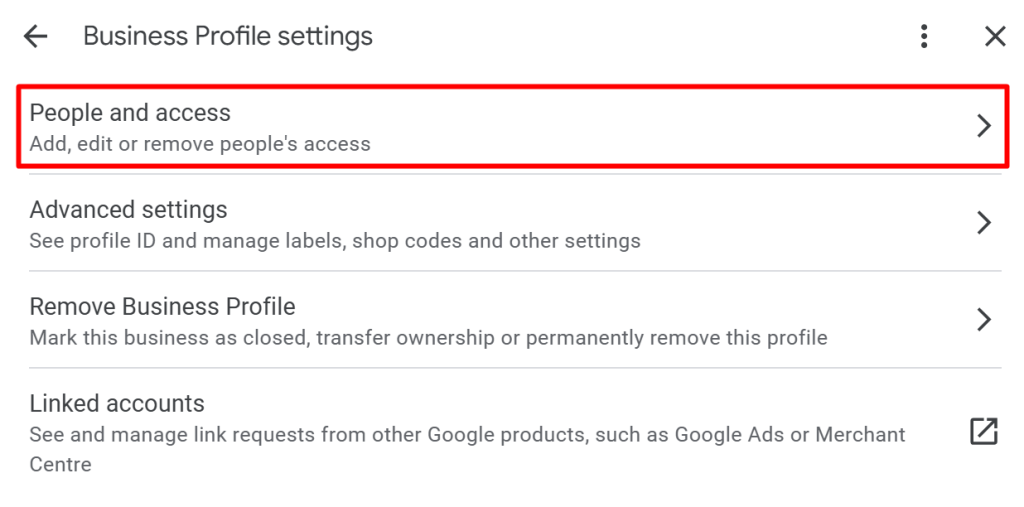Open the three-dot more options menu
Image resolution: width=1024 pixels, height=507 pixels.
coord(924,37)
